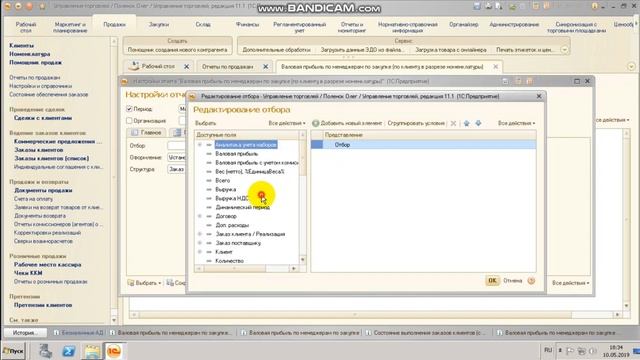The image size is (640, 360).
Task: Open right Все действия dropdown in filter dialog
Action: [x=516, y=123]
